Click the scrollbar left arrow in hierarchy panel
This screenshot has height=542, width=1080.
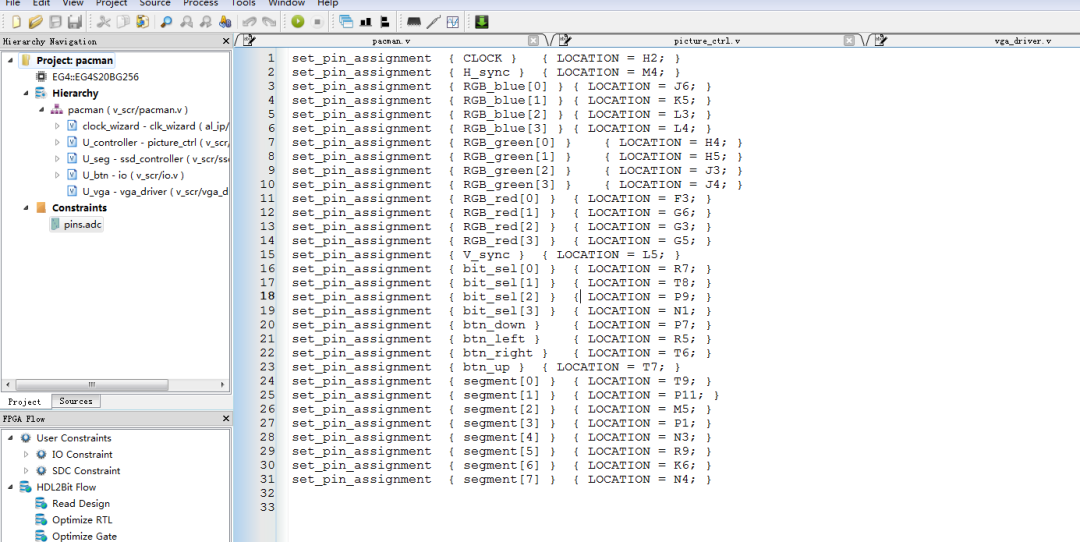tap(8, 385)
